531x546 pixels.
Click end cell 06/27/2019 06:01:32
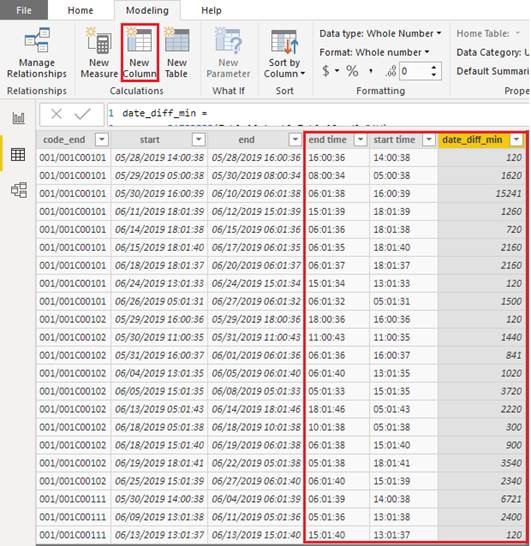click(x=256, y=302)
